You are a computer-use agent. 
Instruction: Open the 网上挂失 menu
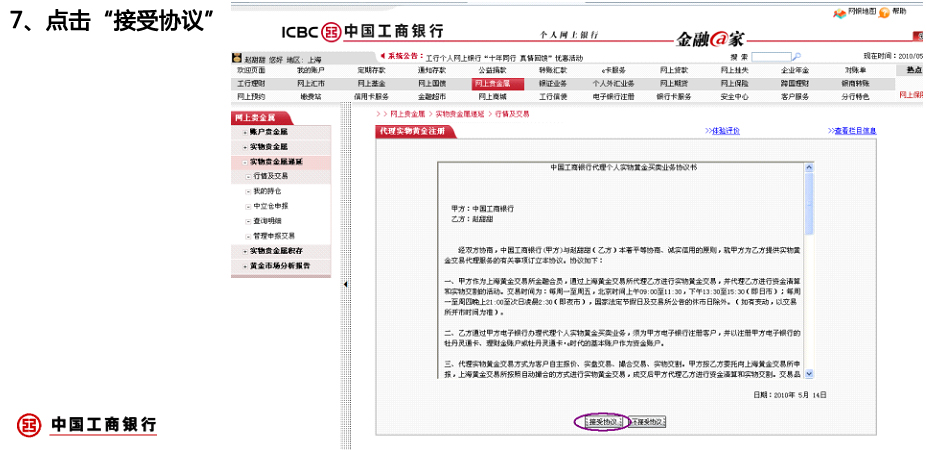pos(733,70)
